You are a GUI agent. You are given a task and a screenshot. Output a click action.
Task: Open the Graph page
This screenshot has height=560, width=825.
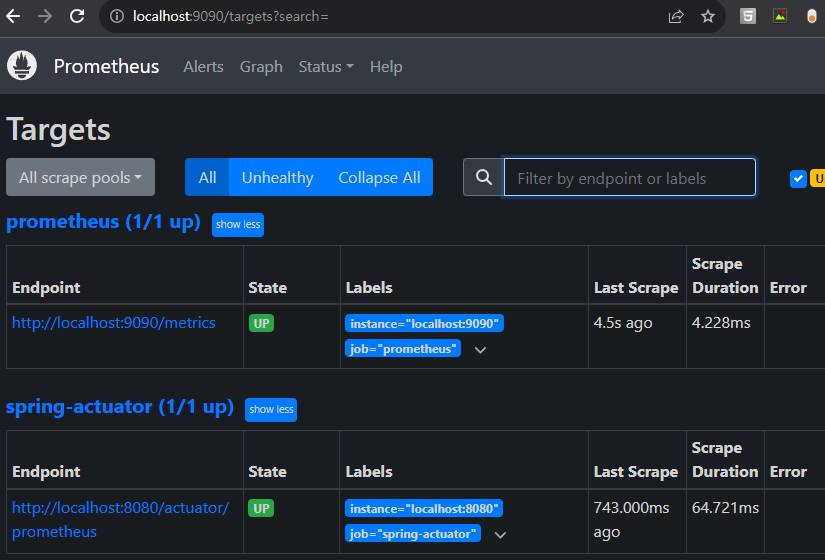click(261, 67)
